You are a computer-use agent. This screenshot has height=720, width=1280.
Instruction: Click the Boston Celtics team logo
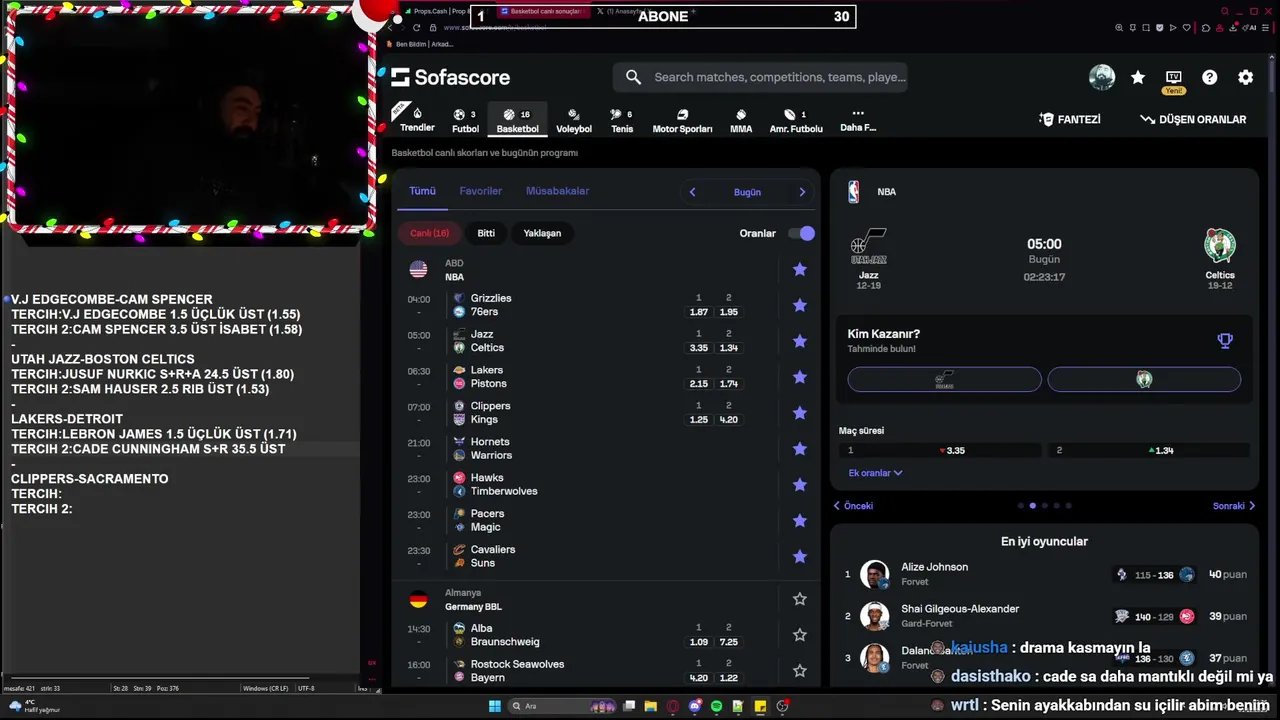point(1219,246)
